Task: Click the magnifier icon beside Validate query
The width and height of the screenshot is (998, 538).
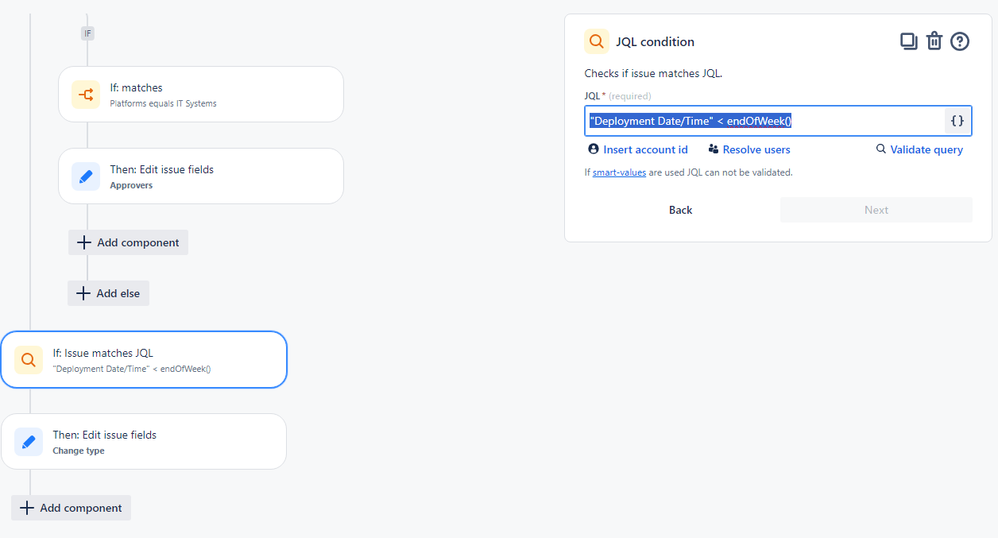Action: (881, 149)
